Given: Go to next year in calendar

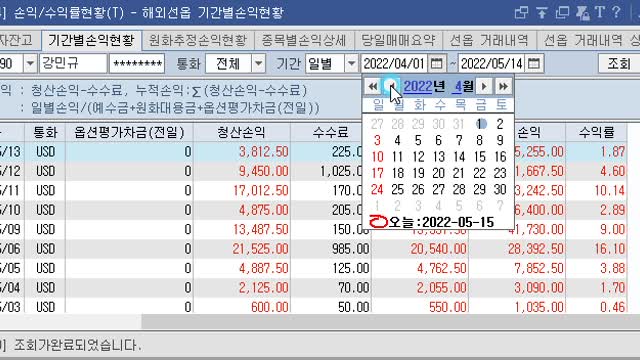Looking at the screenshot, I should 503,86.
